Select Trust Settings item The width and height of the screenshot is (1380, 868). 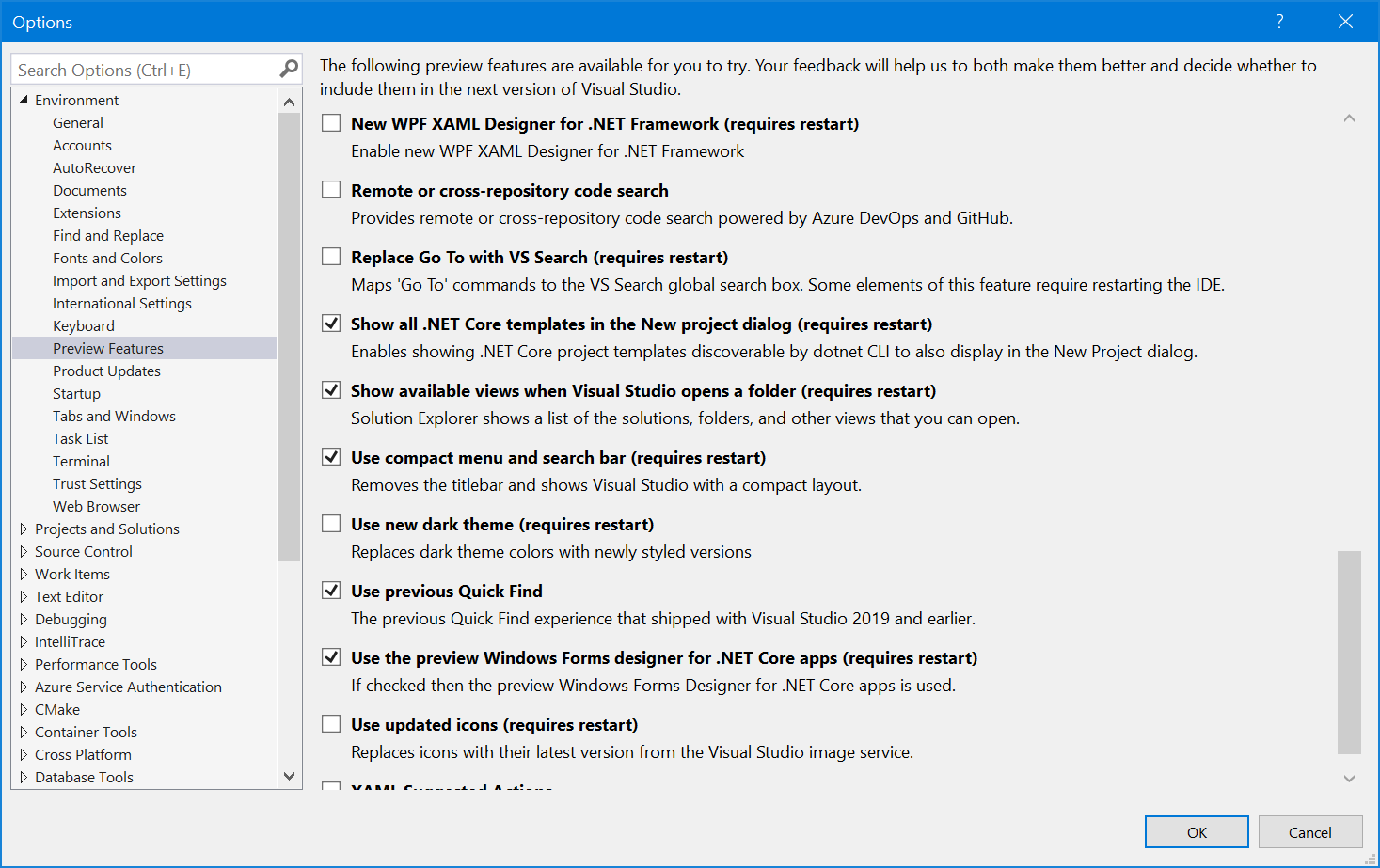point(97,483)
